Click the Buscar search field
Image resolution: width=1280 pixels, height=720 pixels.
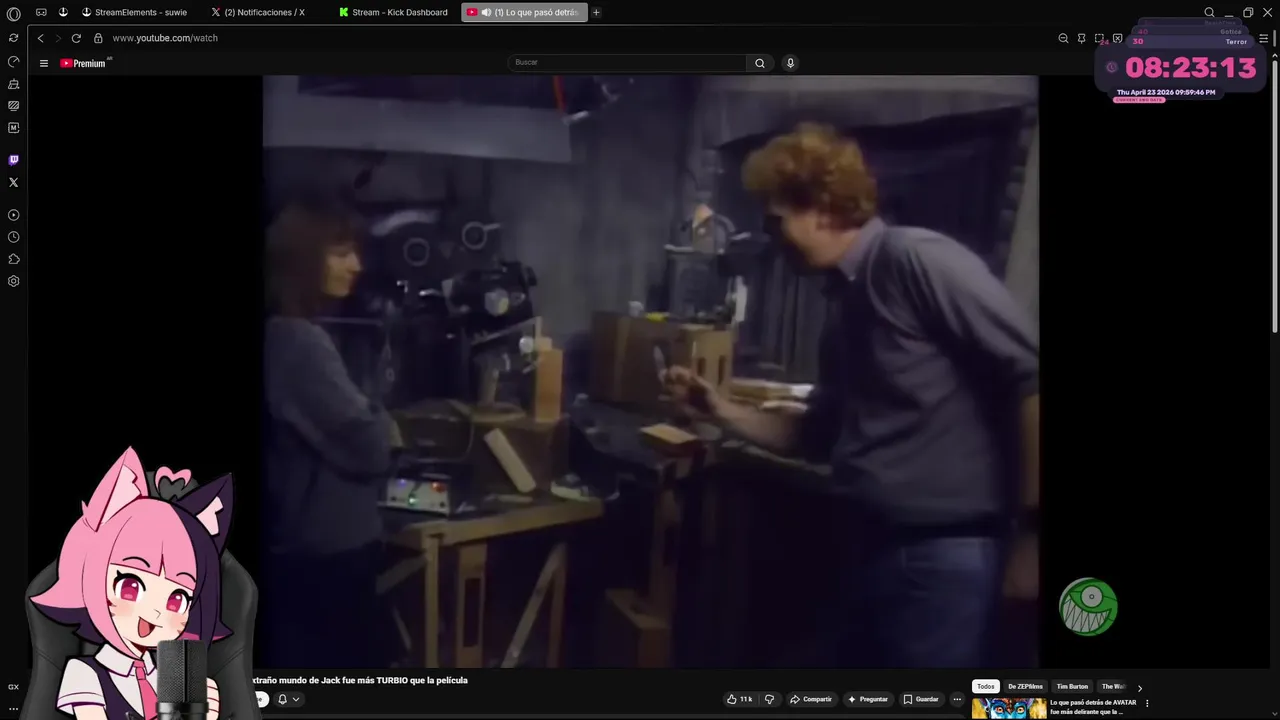click(x=628, y=63)
